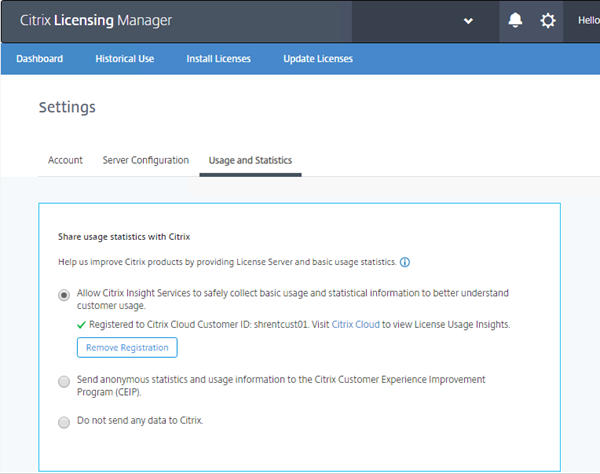Navigate to Update Licenses

pos(318,59)
